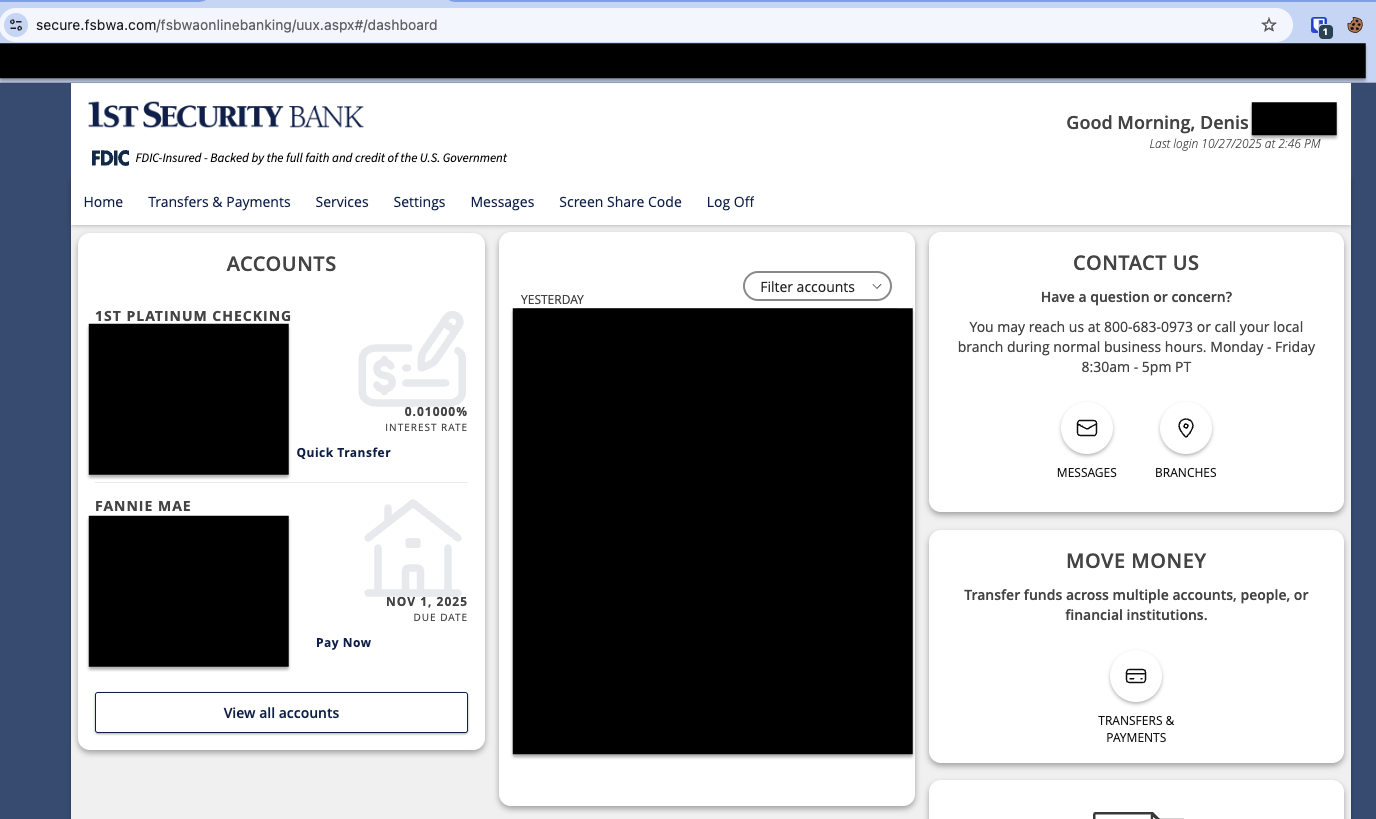Click the MOVE MONEY heading
This screenshot has height=819, width=1376.
[1136, 561]
